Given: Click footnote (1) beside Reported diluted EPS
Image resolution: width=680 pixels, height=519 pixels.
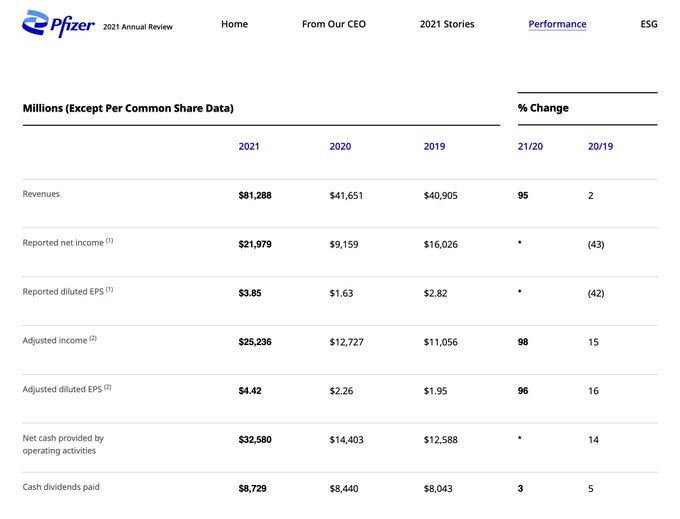Looking at the screenshot, I should point(108,290).
